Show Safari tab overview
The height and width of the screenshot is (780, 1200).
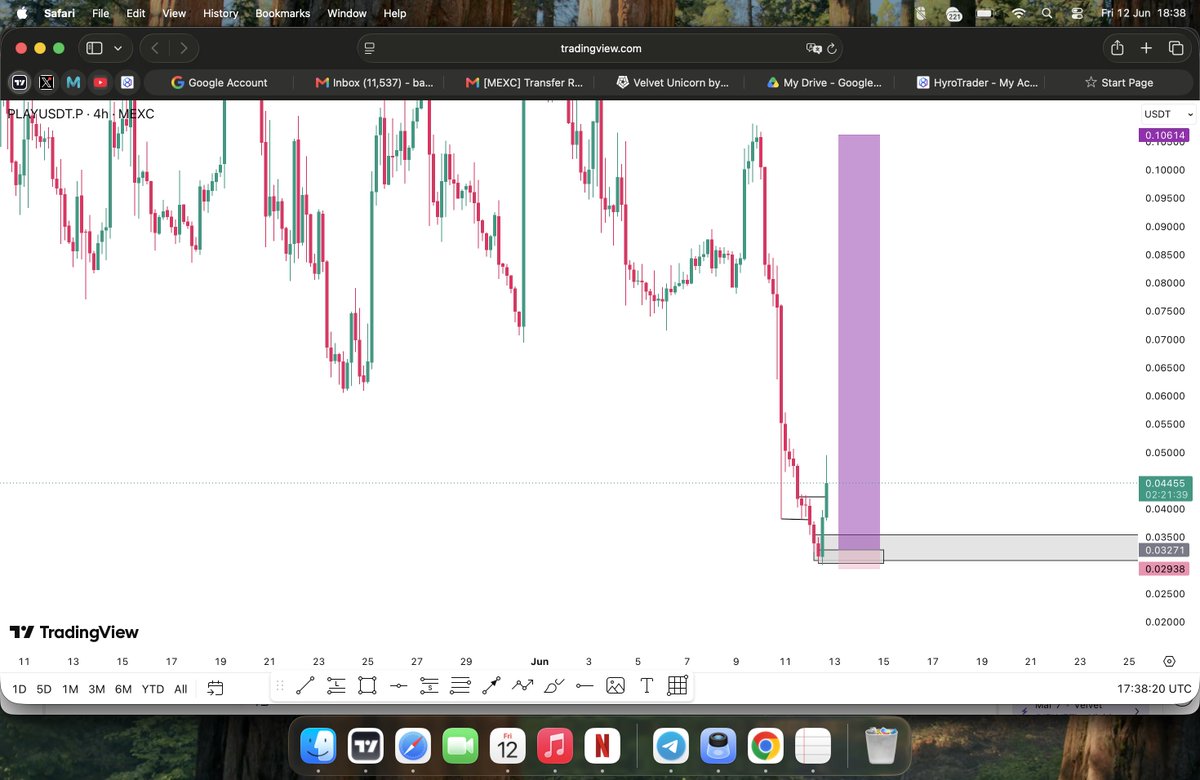click(x=1176, y=48)
